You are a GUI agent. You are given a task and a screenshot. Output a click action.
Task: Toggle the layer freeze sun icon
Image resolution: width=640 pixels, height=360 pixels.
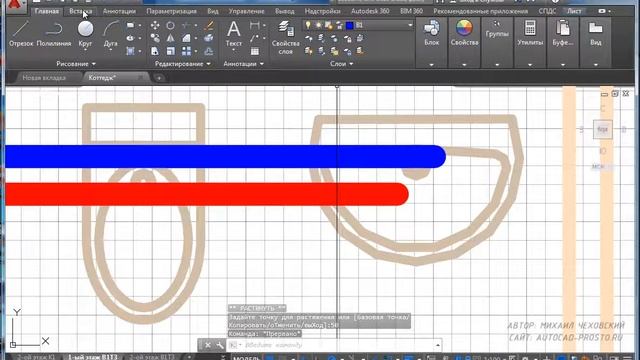pyautogui.click(x=318, y=25)
